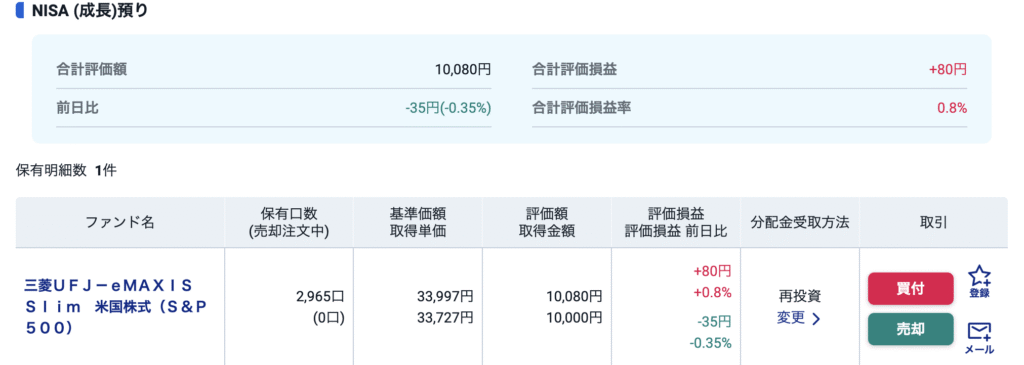Image resolution: width=1024 pixels, height=365 pixels.
Task: Click the 合計評価損益 value +80円
Action: coord(947,69)
